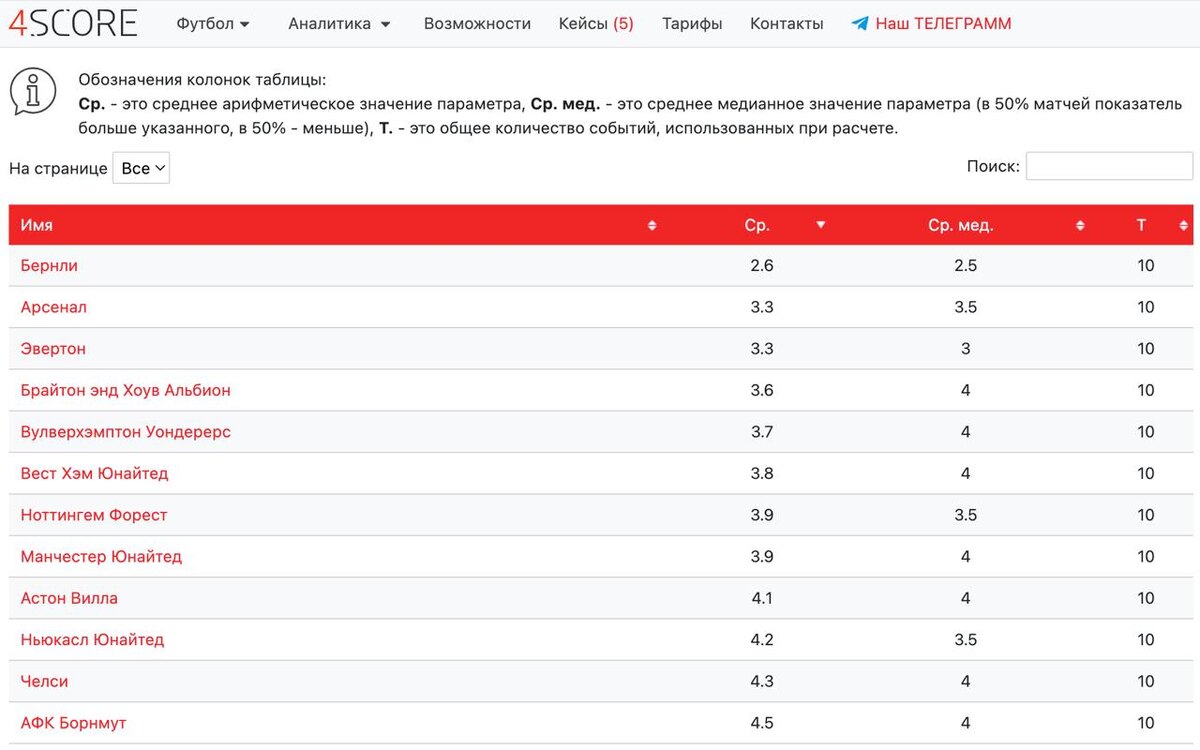This screenshot has width=1200, height=750.
Task: Expand the Футбол dropdown menu
Action: (x=213, y=23)
